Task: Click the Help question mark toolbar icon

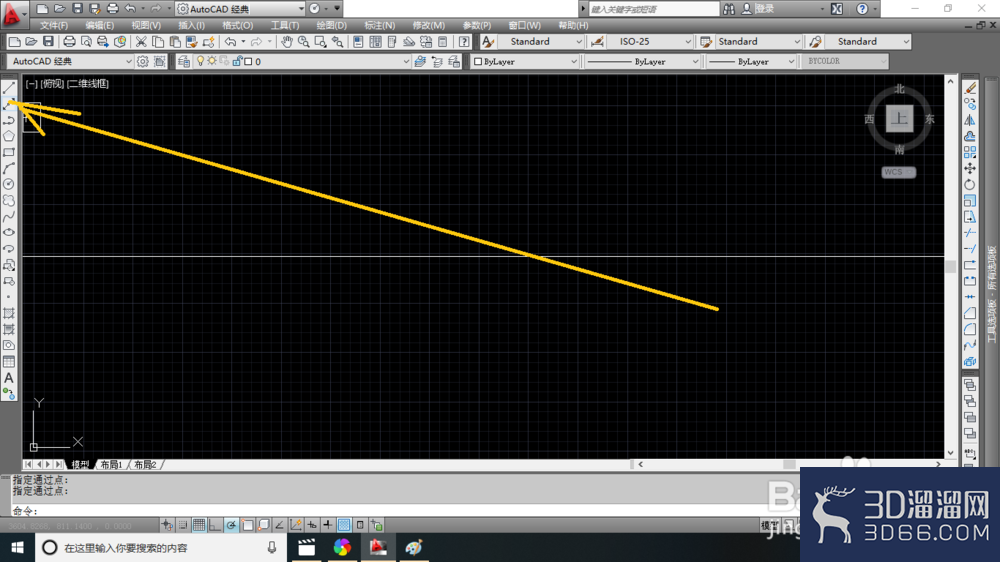Action: (464, 41)
